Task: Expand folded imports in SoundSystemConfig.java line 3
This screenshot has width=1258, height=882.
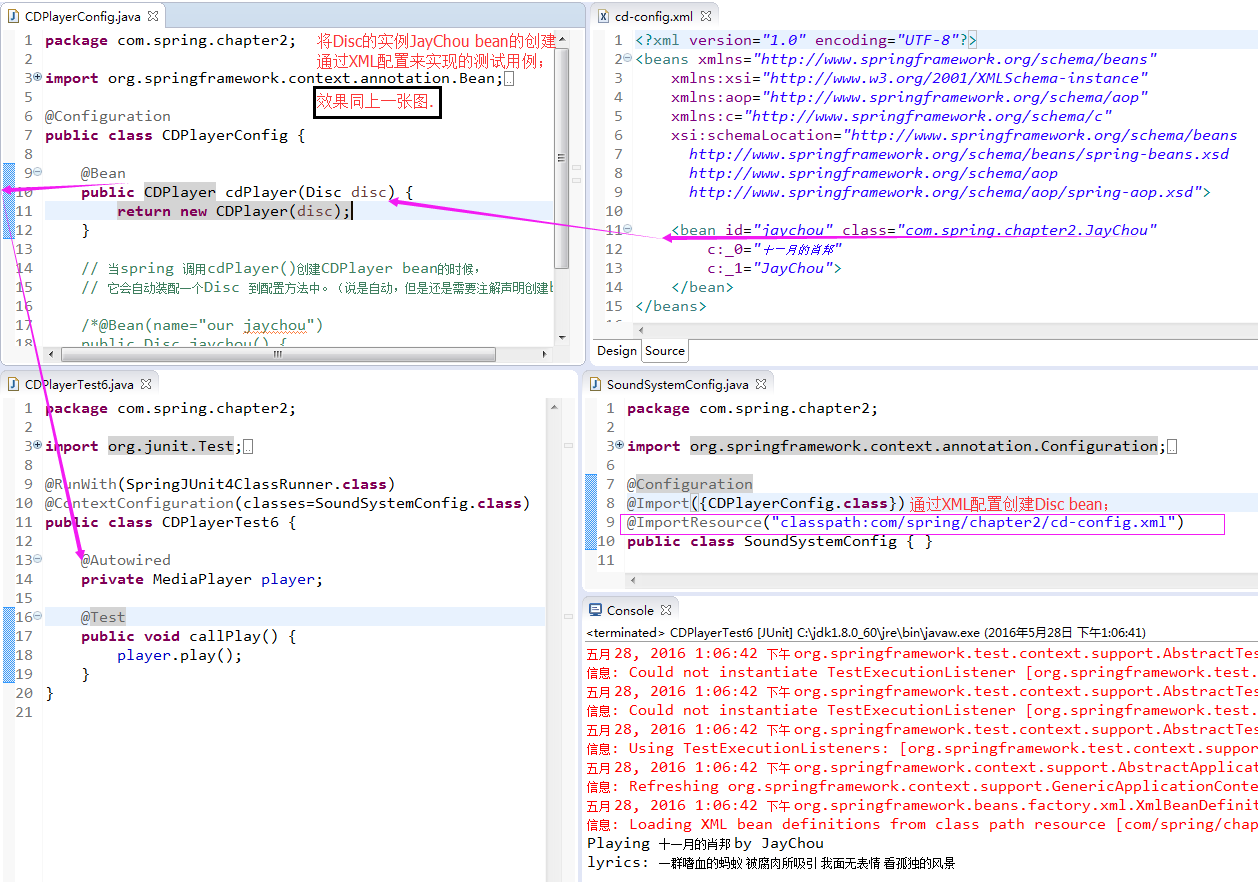Action: (621, 446)
